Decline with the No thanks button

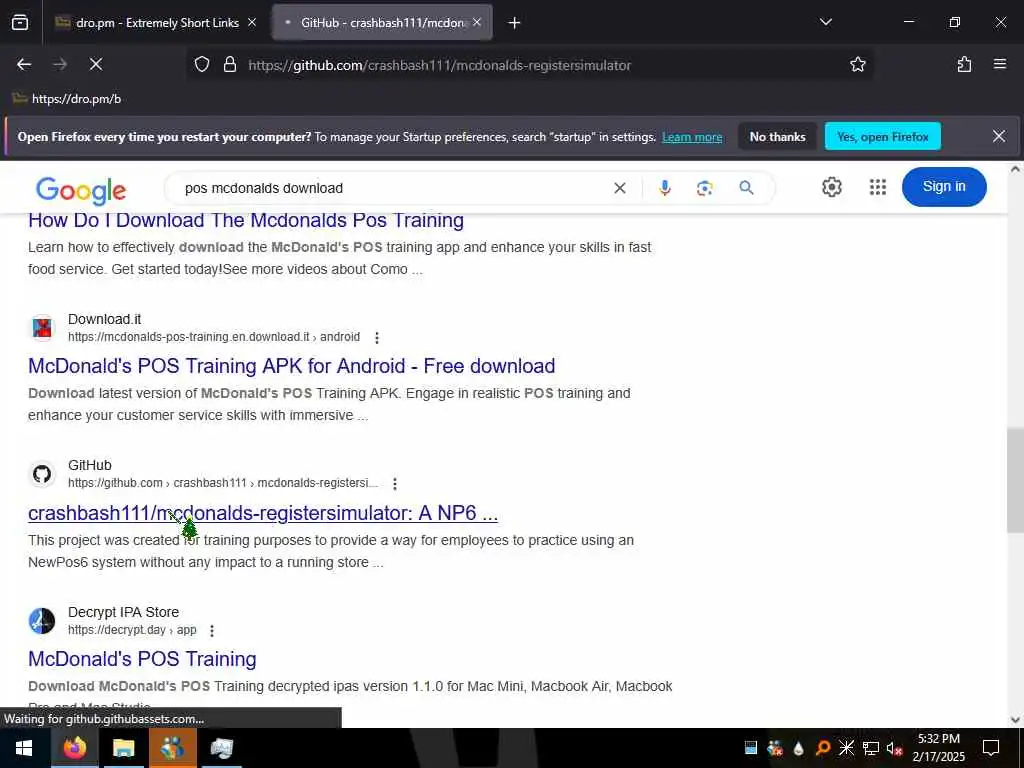pos(777,136)
